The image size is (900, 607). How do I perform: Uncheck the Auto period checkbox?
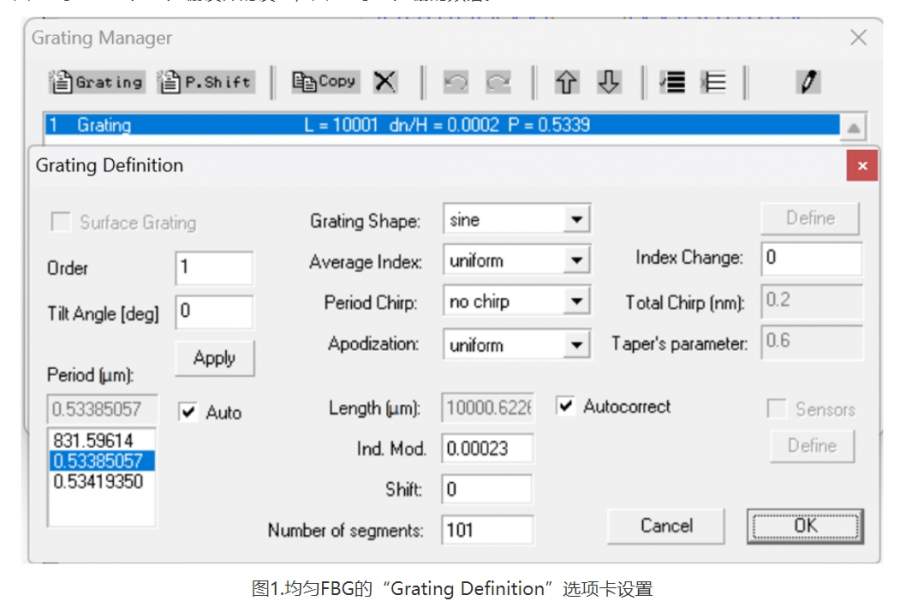(188, 411)
